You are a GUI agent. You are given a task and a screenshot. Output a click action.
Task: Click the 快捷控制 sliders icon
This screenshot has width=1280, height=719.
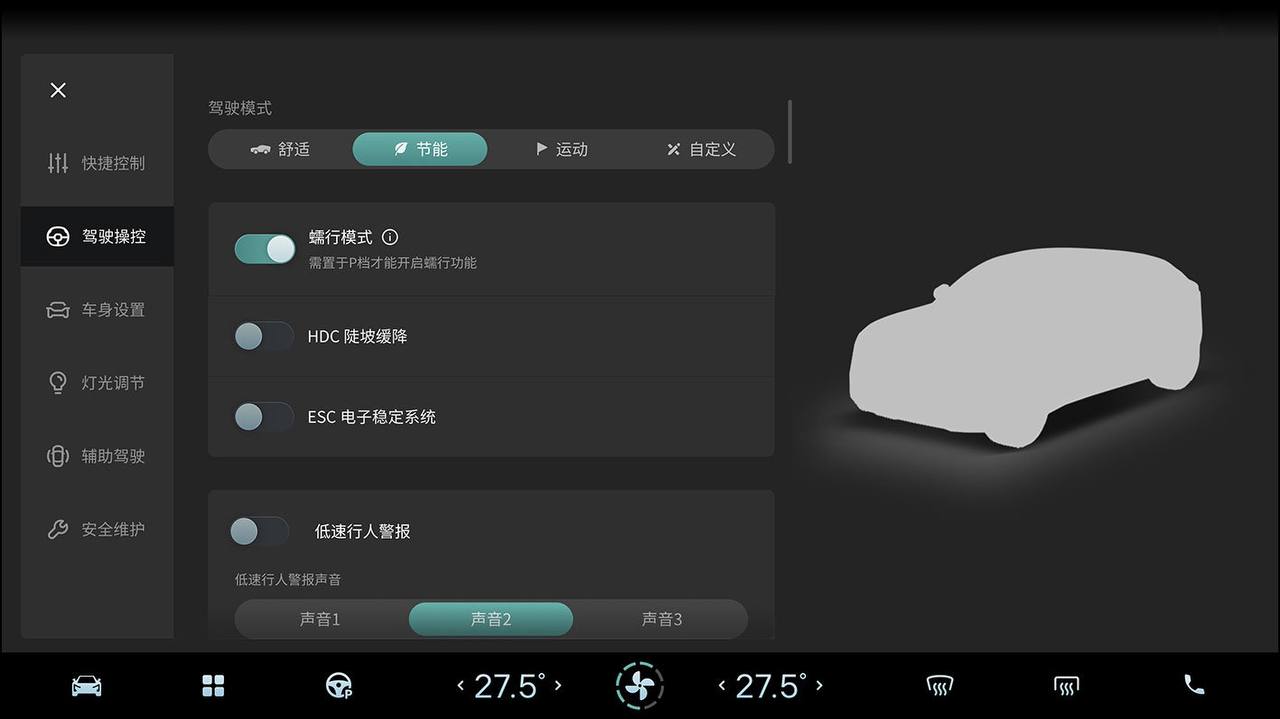point(58,163)
